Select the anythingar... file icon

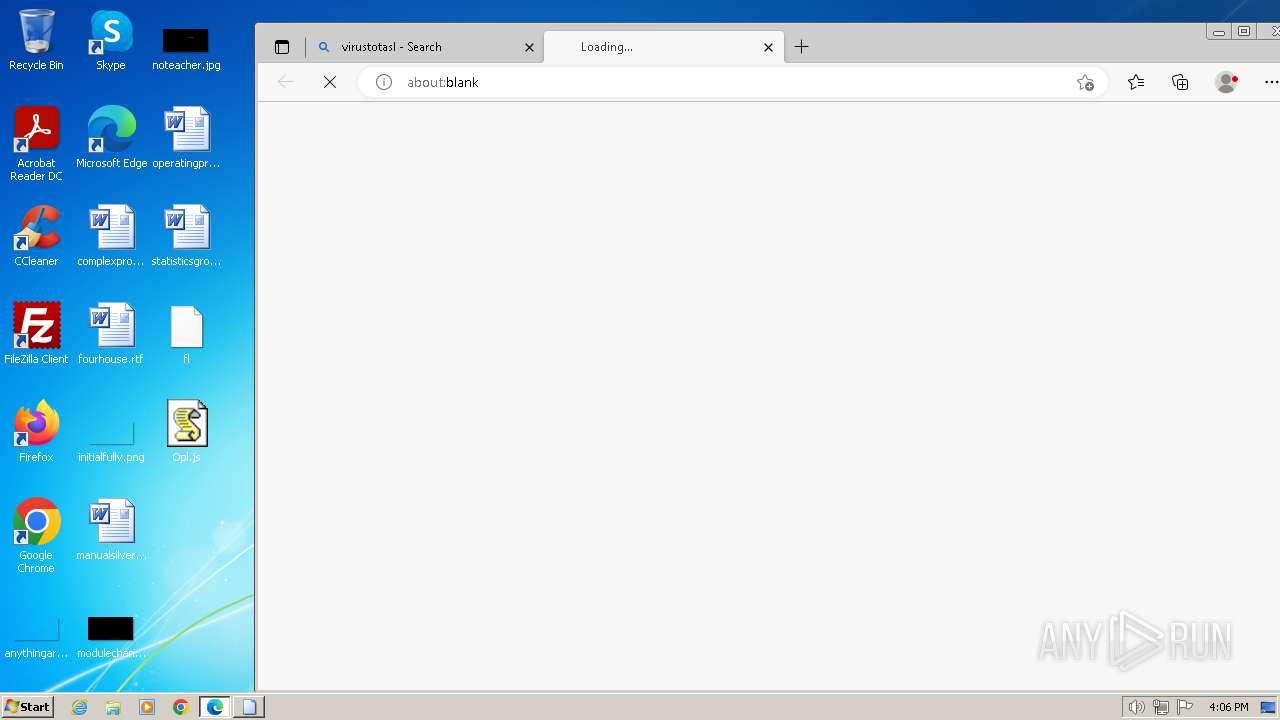tap(36, 639)
